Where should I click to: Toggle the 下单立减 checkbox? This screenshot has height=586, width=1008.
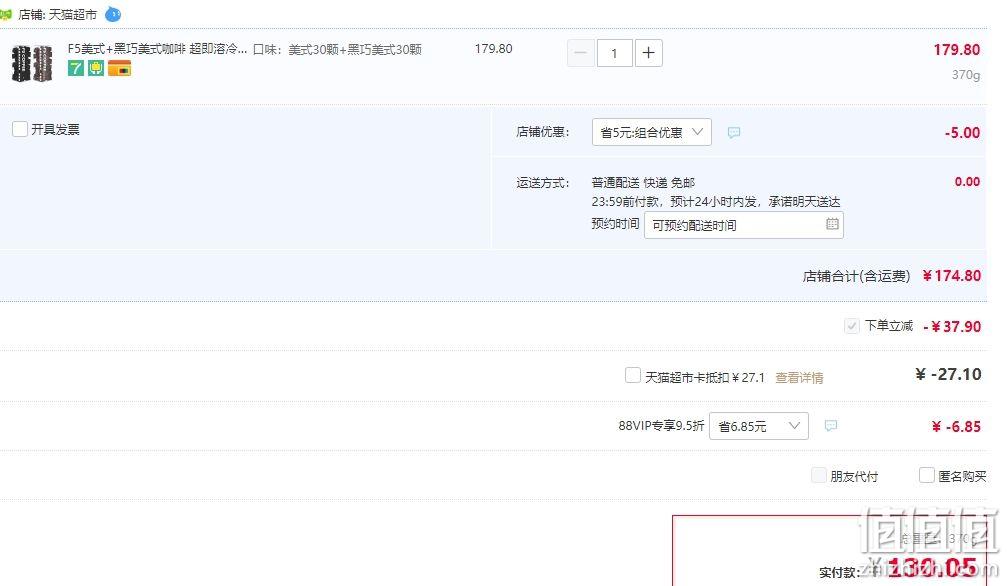pyautogui.click(x=852, y=326)
